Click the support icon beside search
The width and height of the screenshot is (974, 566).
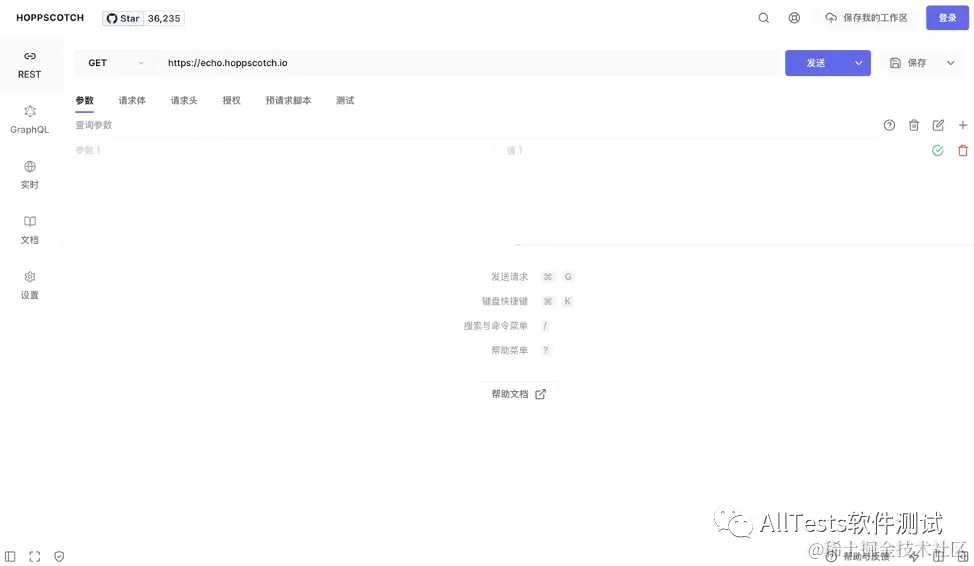(794, 18)
